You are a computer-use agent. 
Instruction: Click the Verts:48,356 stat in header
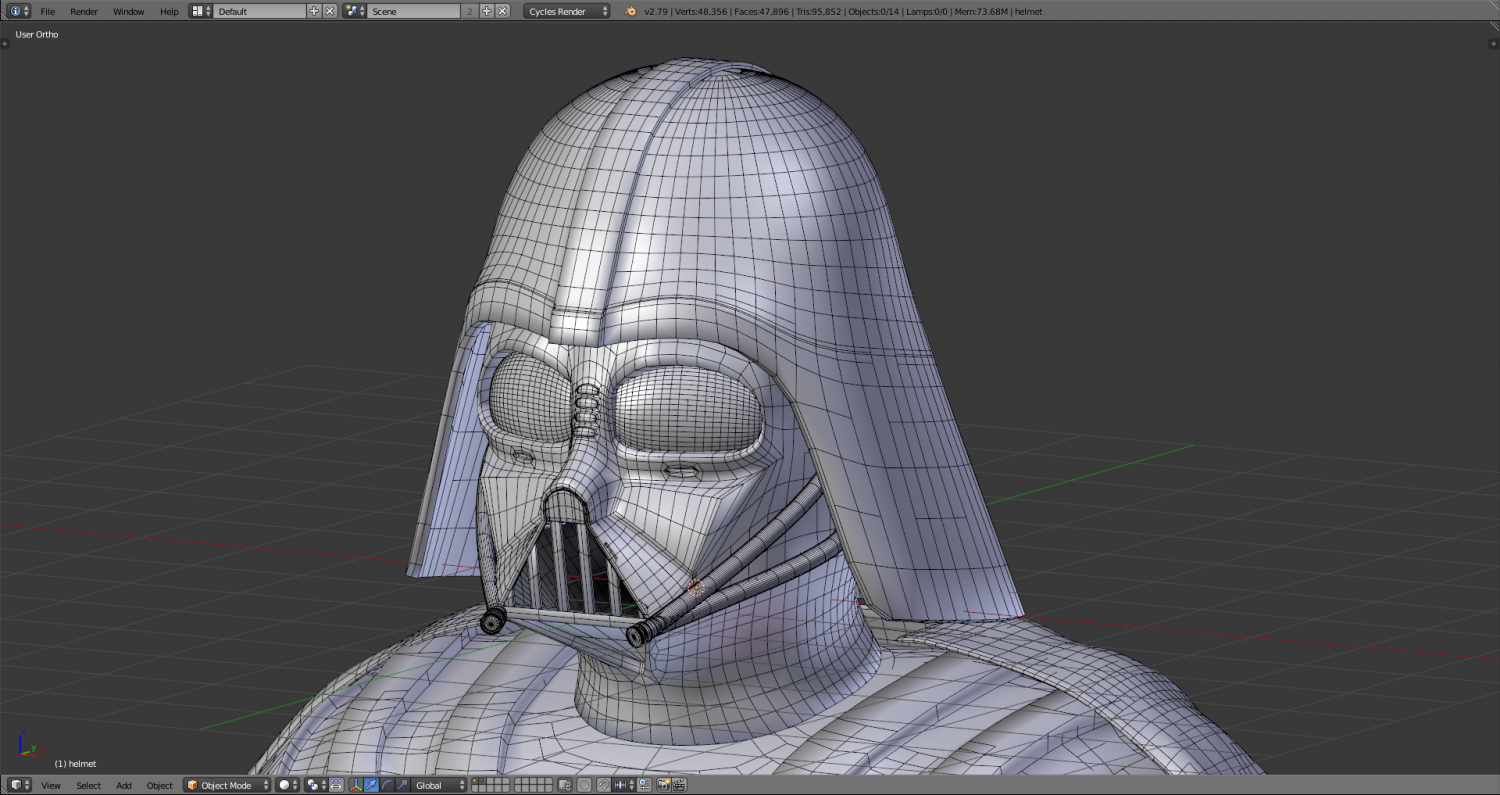(703, 11)
